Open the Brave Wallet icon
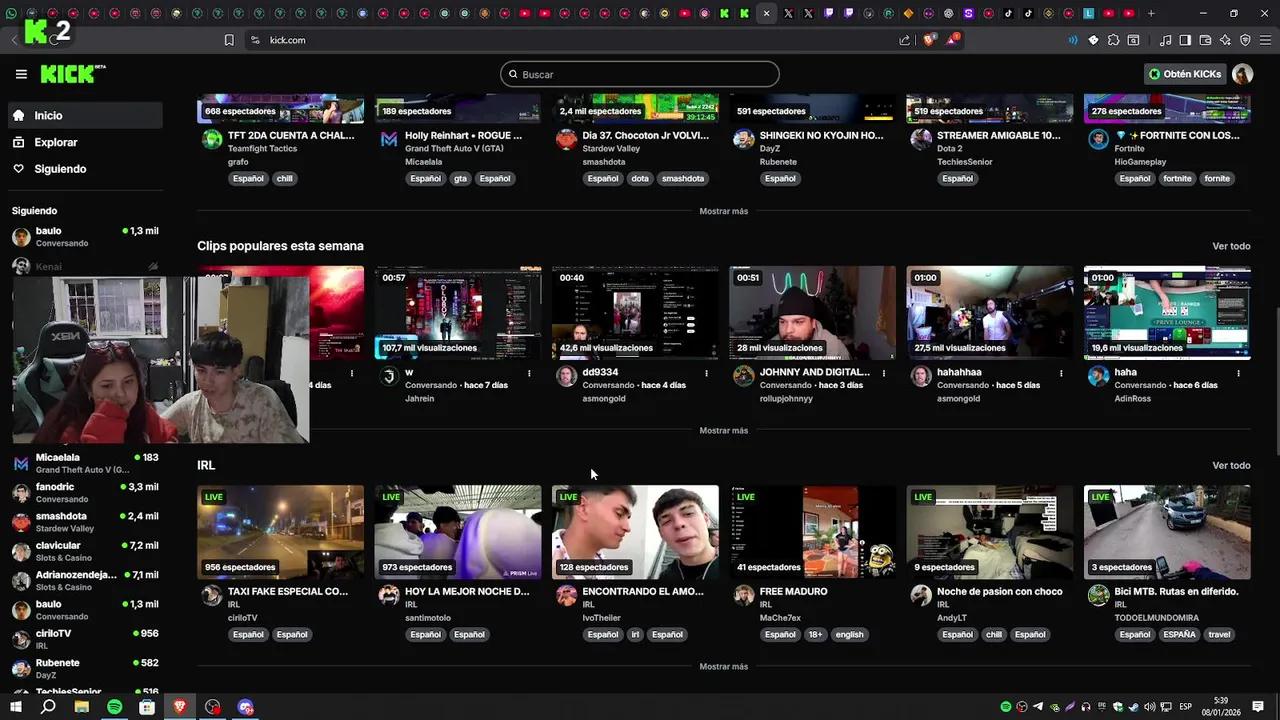The image size is (1280, 720). [1205, 40]
